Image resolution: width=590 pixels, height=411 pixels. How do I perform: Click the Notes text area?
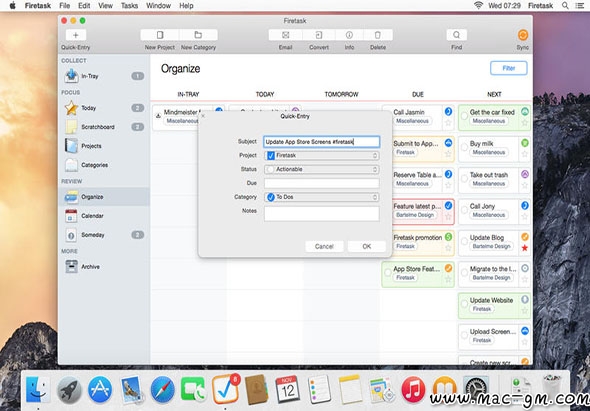(322, 213)
